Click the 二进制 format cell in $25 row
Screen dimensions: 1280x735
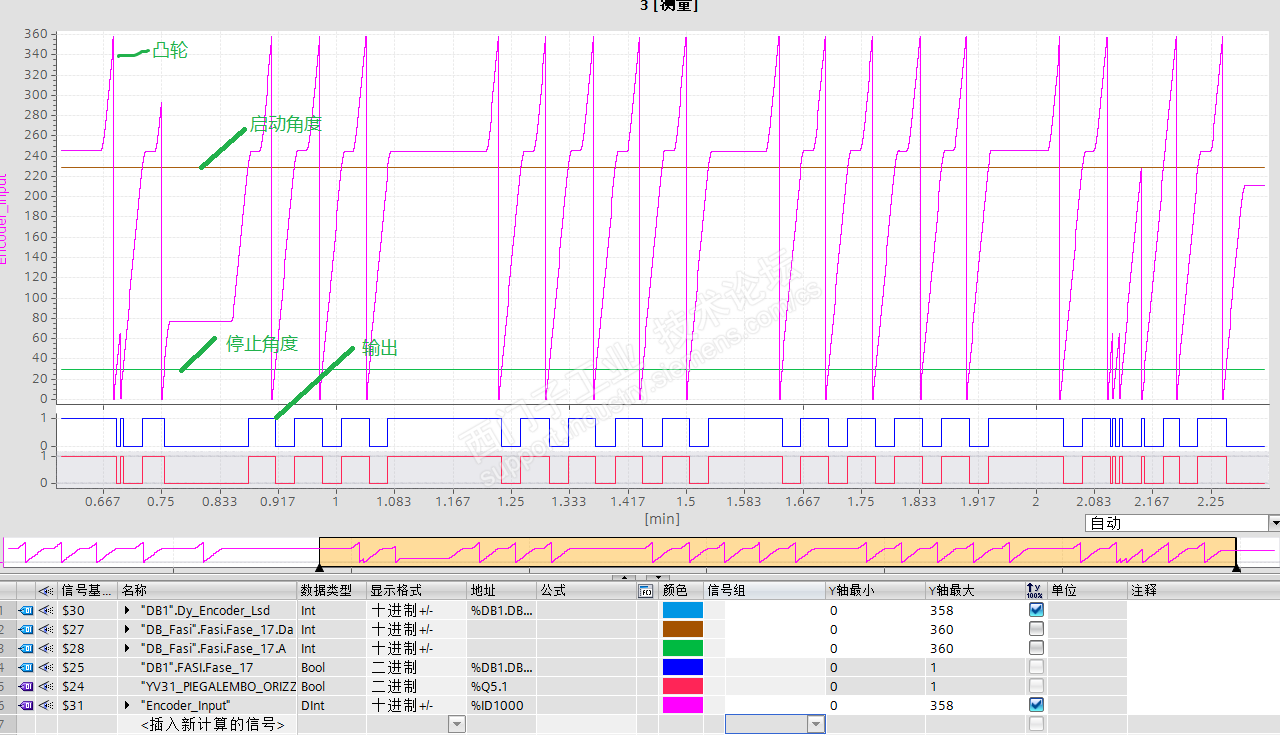coord(417,667)
